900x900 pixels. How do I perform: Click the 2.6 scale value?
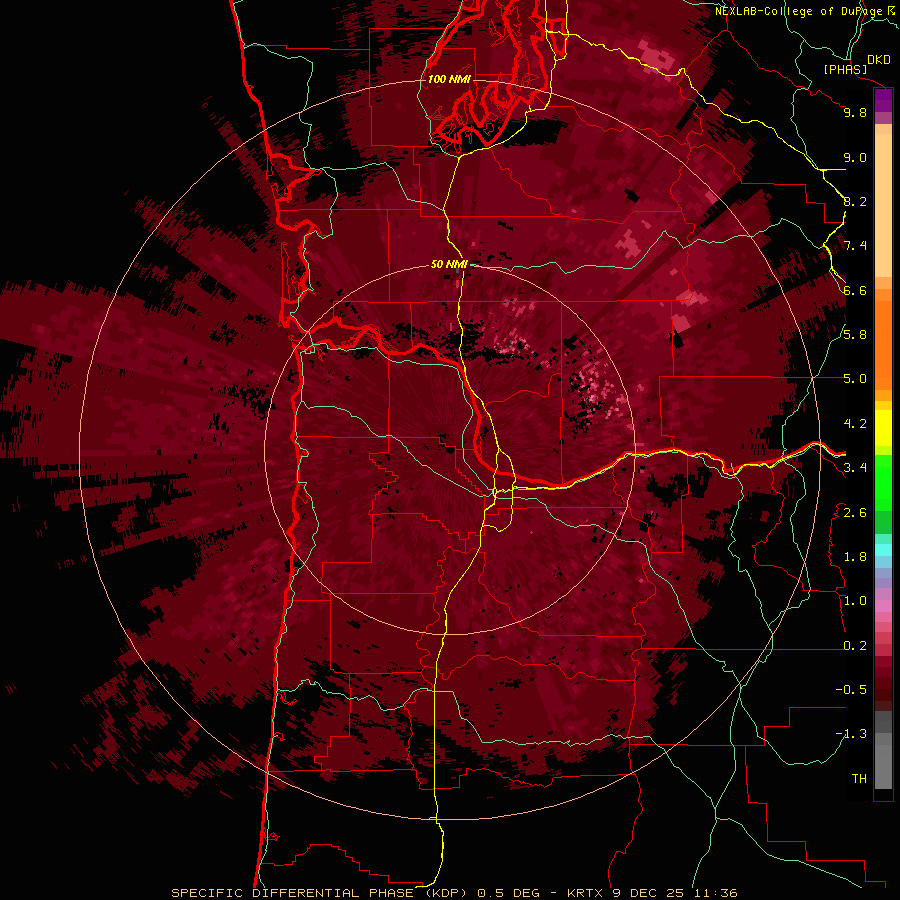click(855, 513)
